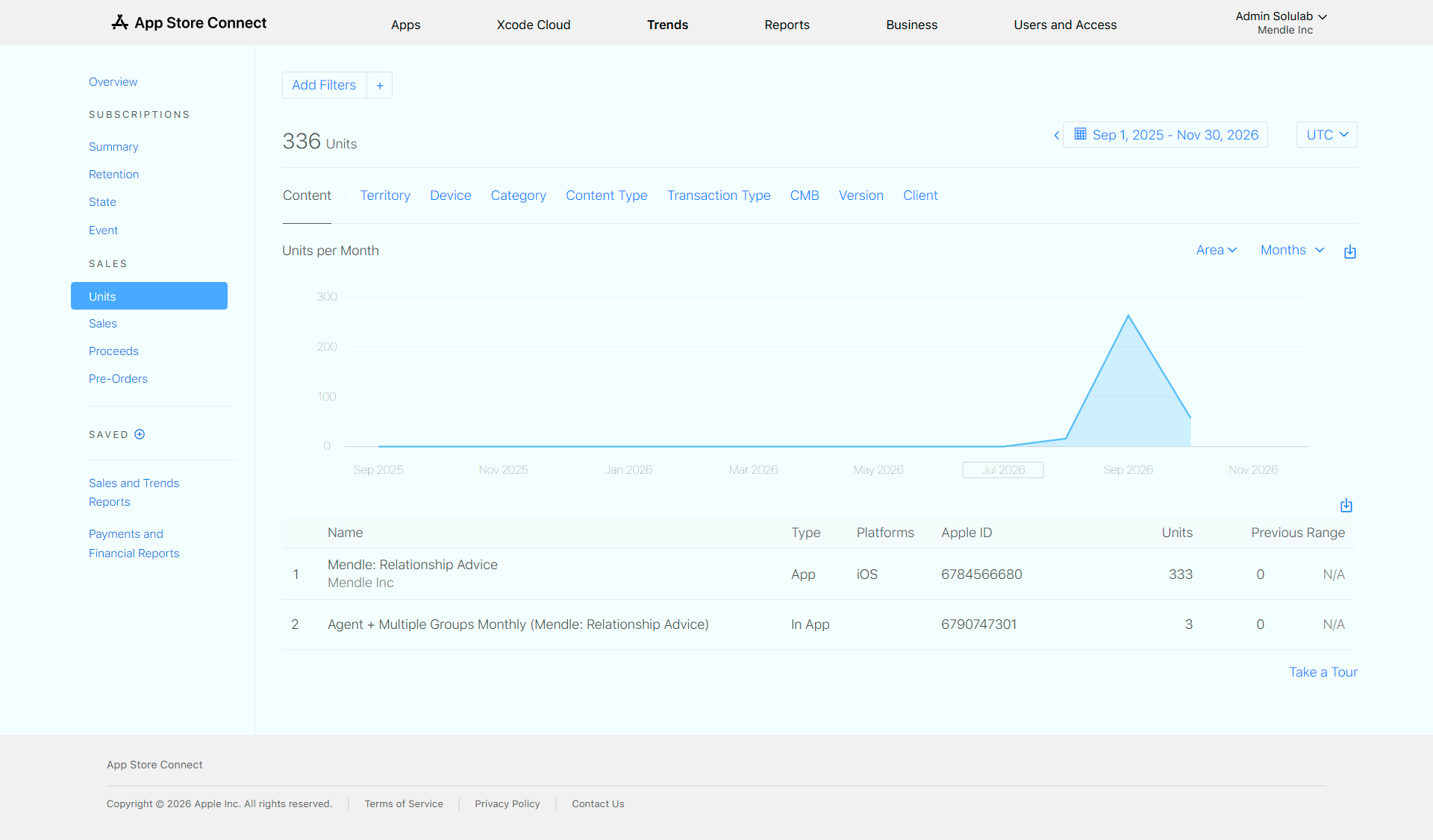This screenshot has width=1433, height=840.
Task: Click the Jul 2026 chart axis label
Action: coord(1002,470)
